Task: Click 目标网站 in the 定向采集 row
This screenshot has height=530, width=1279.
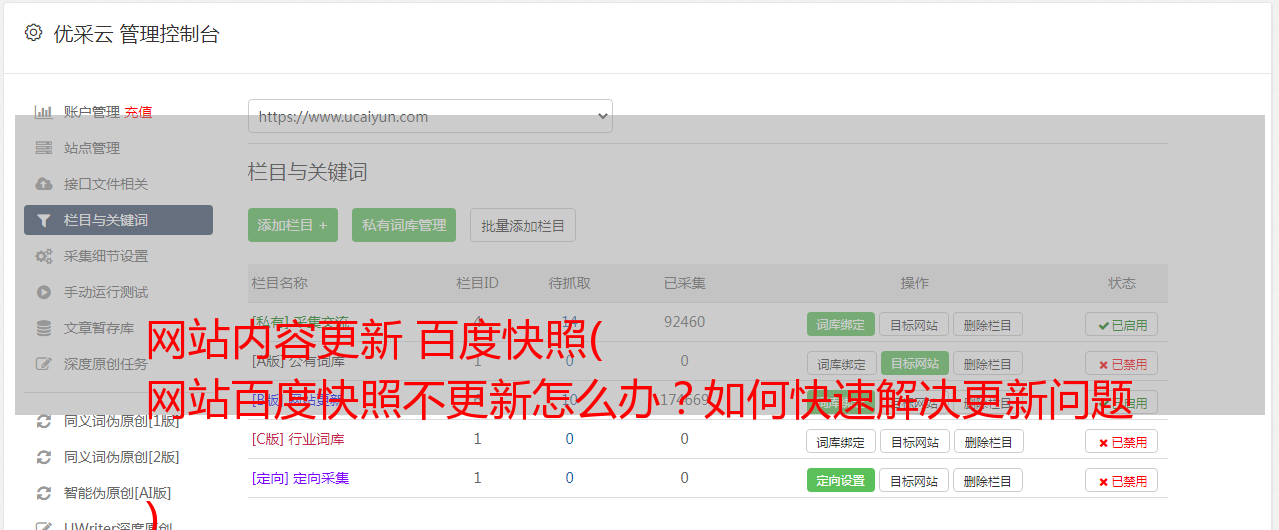Action: [x=914, y=480]
